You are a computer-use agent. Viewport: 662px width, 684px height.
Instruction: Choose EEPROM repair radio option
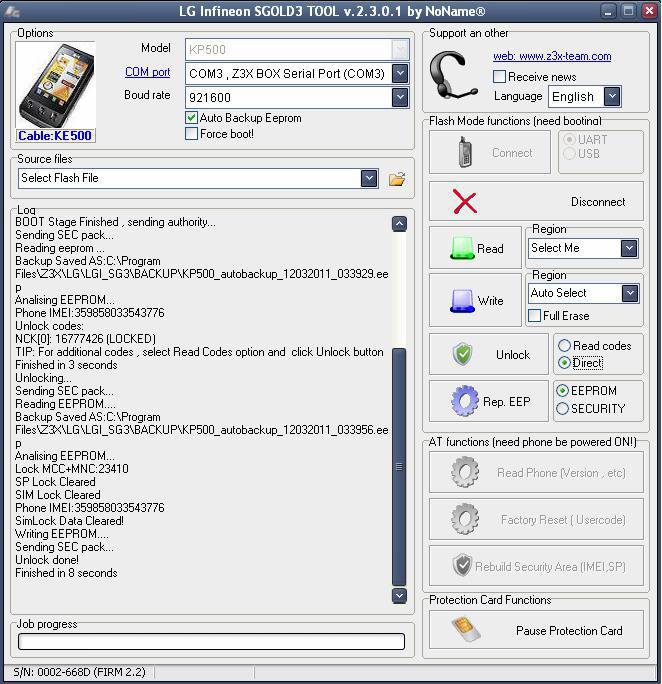[563, 390]
